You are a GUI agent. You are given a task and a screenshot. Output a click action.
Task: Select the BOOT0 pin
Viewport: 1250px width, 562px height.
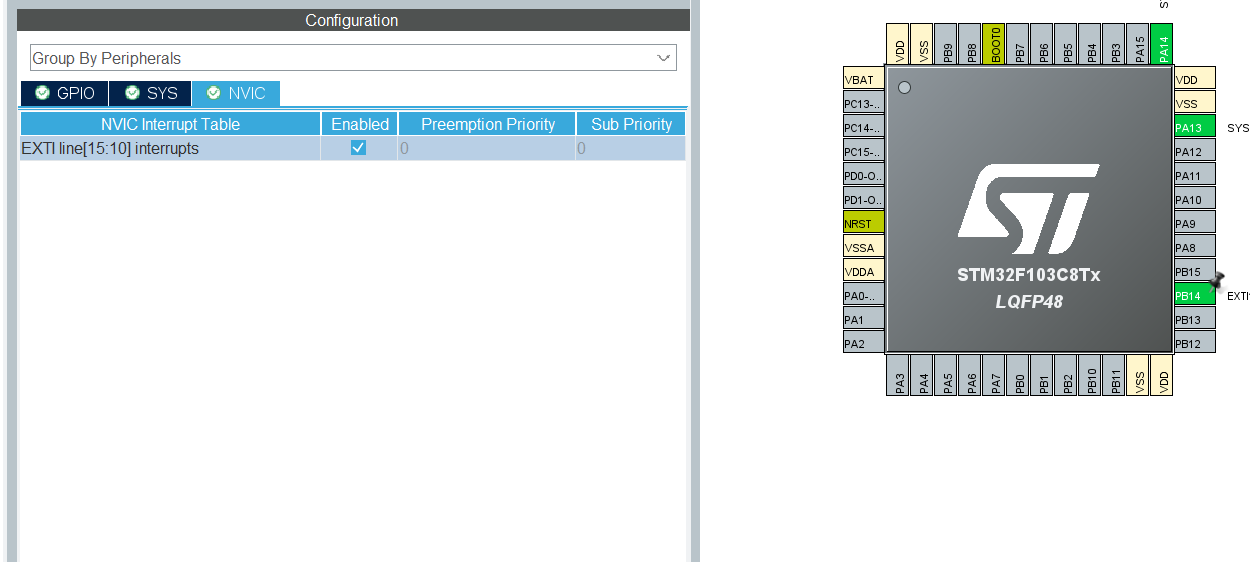[993, 44]
